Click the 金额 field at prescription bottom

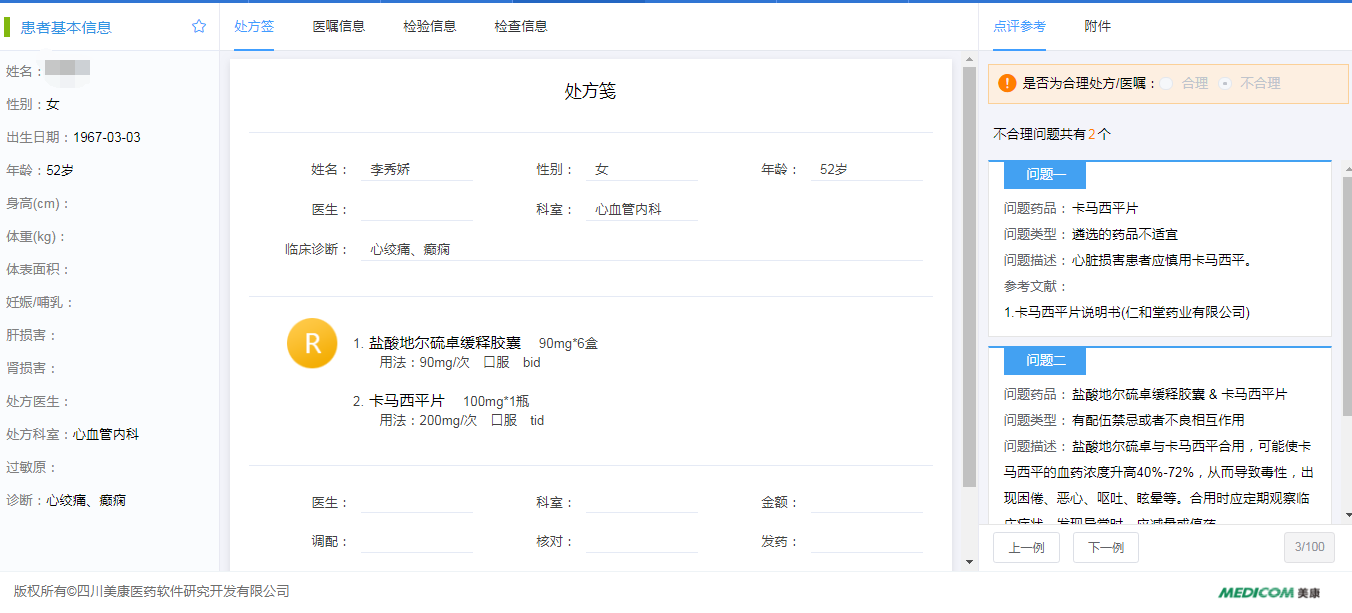point(866,503)
